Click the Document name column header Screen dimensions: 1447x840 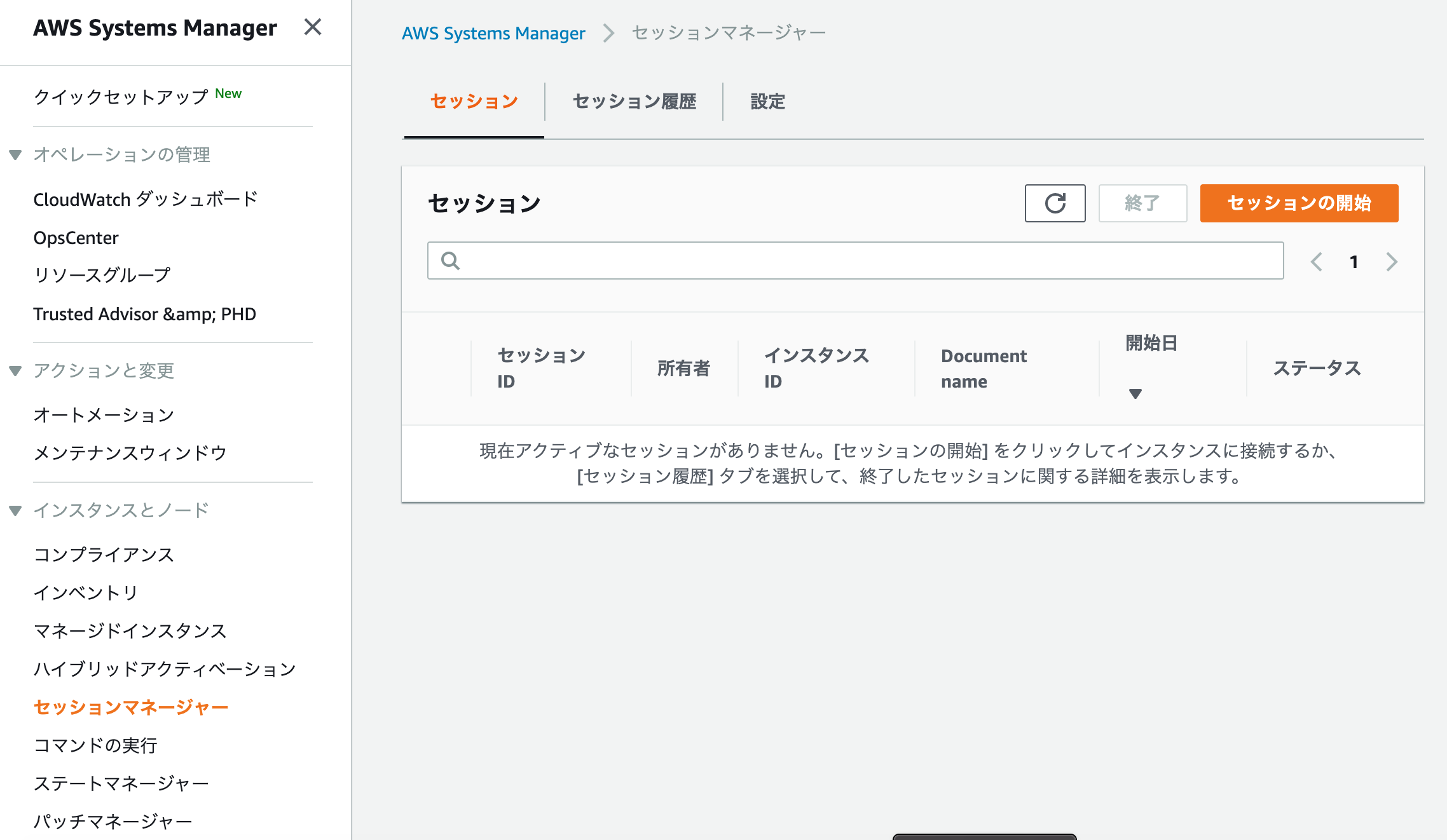pos(984,369)
